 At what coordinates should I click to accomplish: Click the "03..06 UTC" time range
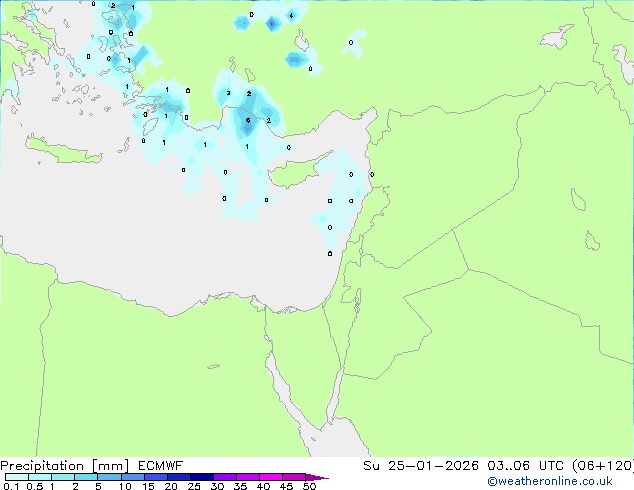pos(525,466)
